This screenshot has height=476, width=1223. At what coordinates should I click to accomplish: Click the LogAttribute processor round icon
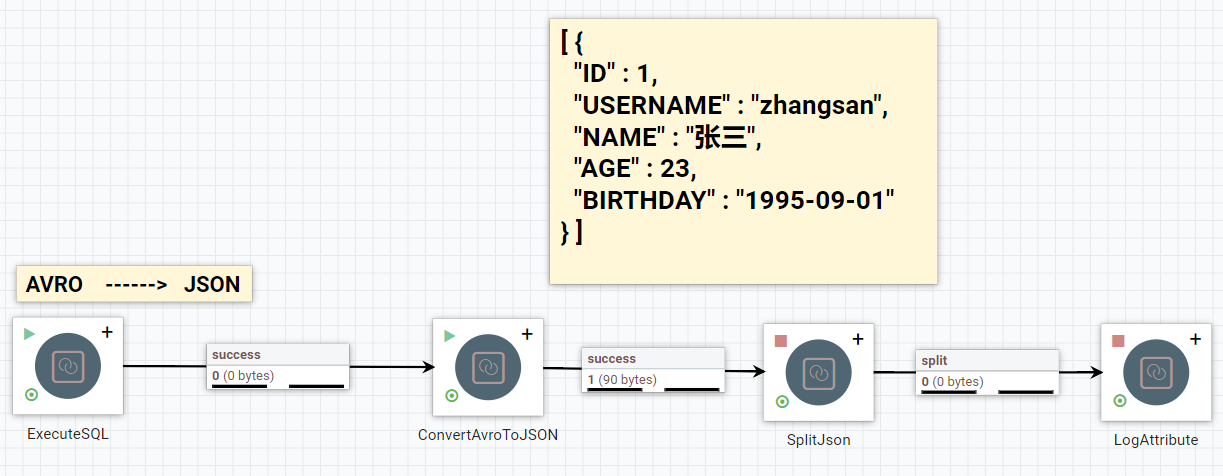pyautogui.click(x=1156, y=373)
